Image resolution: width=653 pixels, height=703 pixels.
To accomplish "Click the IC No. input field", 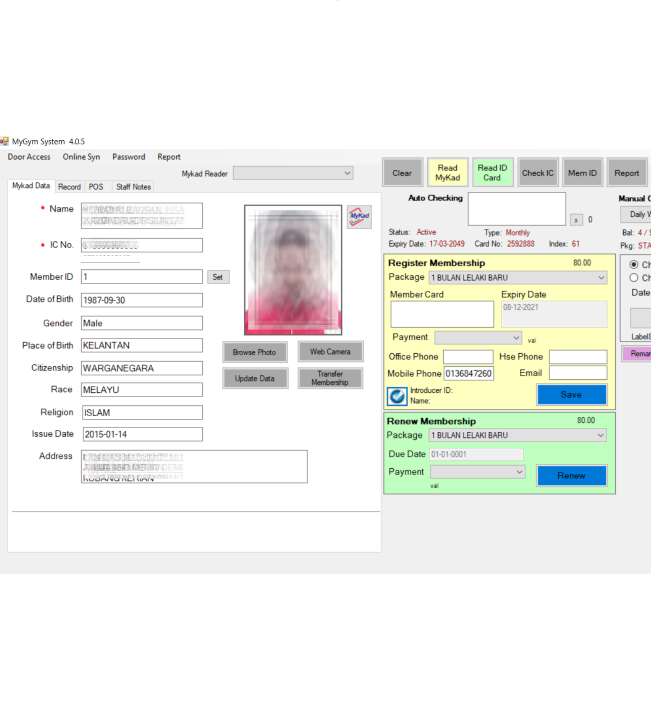I will point(142,245).
